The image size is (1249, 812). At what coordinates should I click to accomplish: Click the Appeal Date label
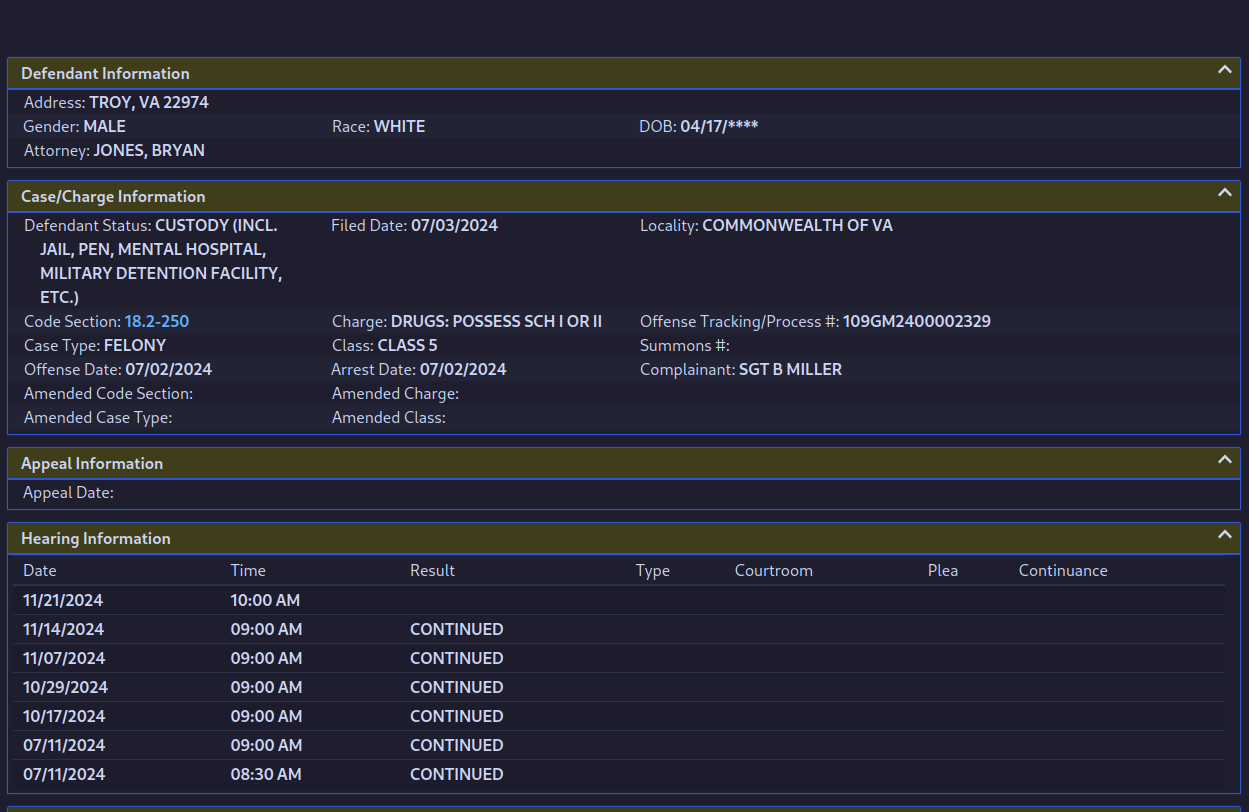(x=69, y=492)
